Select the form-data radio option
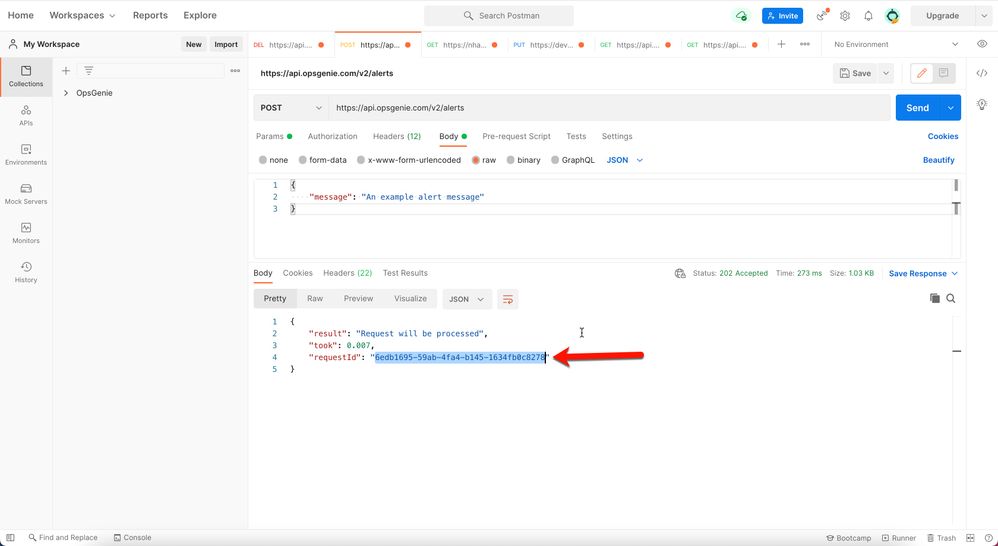Viewport: 998px width, 546px height. click(x=302, y=160)
